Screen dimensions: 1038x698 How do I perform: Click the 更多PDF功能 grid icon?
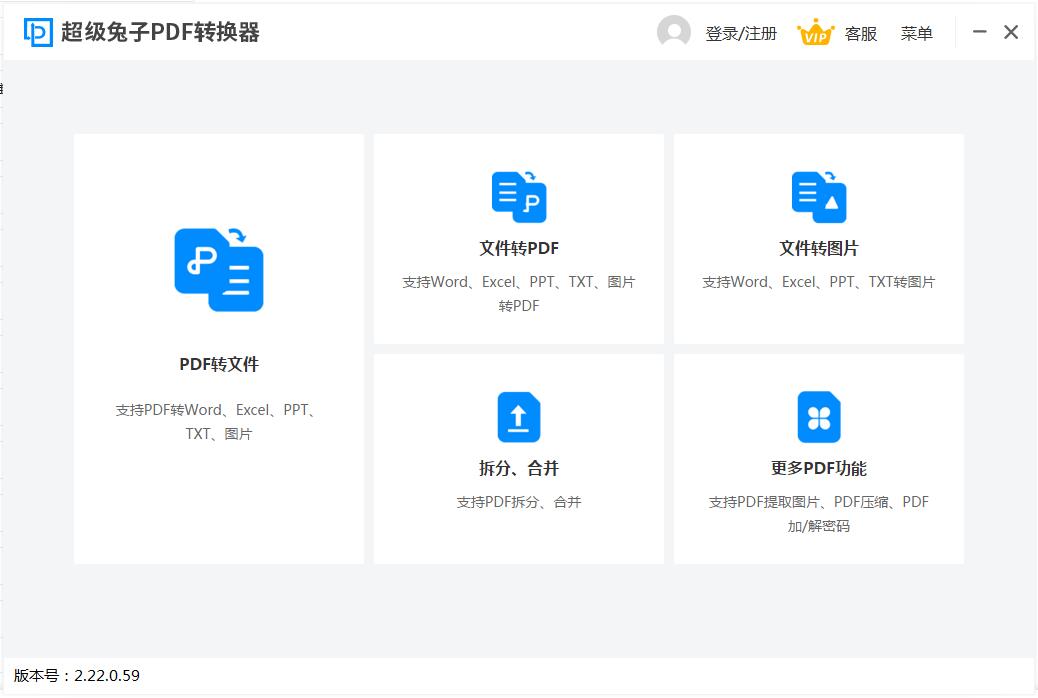pyautogui.click(x=818, y=417)
